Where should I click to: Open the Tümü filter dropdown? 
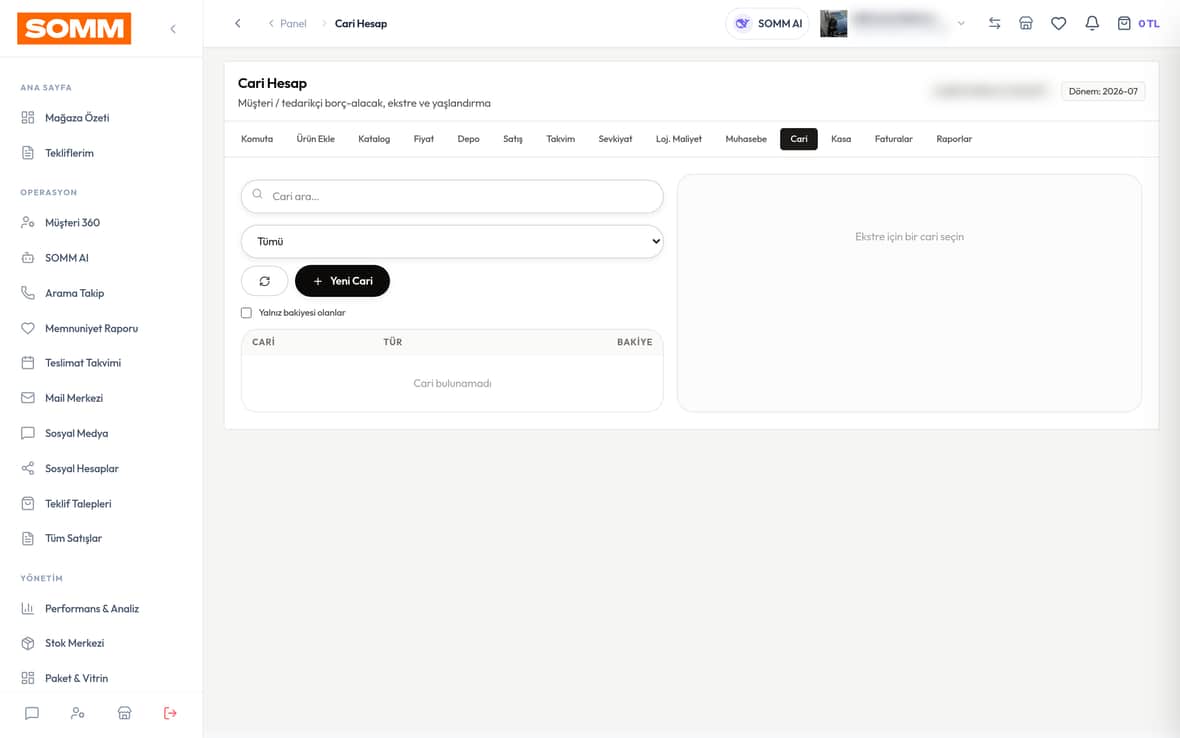[x=452, y=241]
